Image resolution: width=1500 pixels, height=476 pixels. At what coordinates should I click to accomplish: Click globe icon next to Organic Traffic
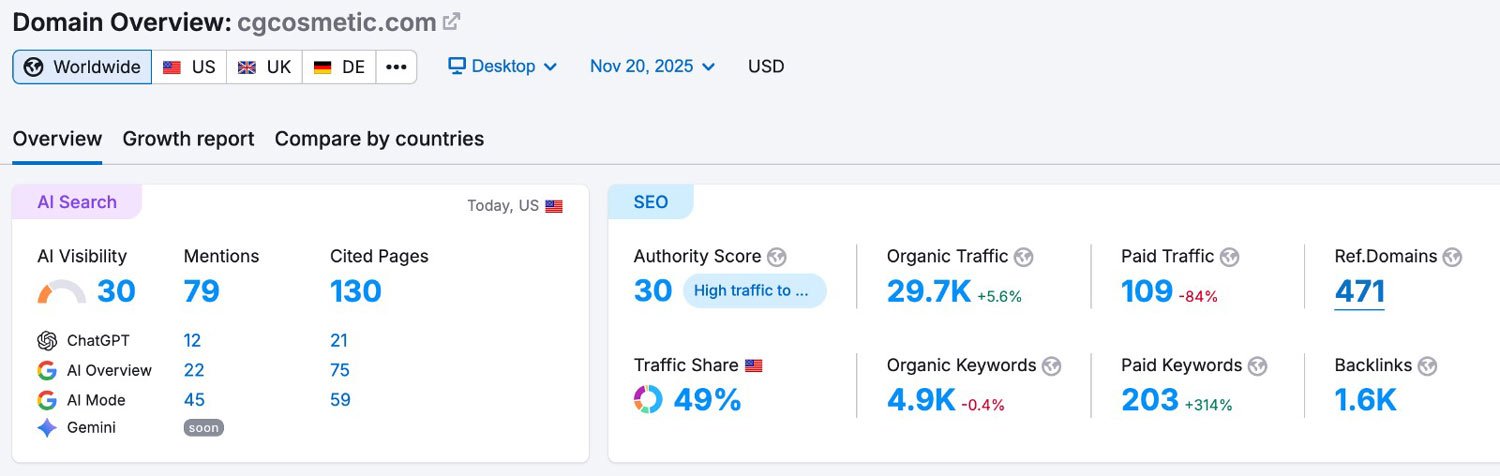[1023, 257]
